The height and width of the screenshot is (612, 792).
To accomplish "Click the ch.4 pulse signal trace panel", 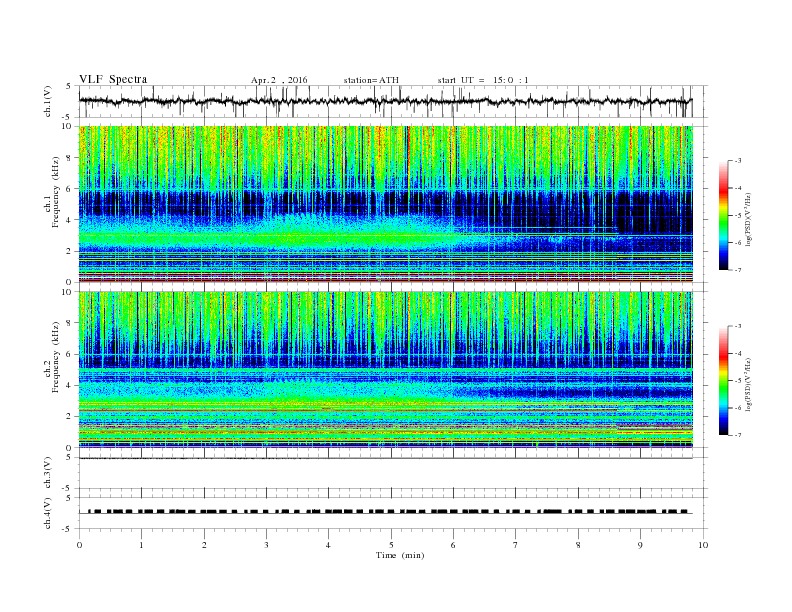I will (x=392, y=513).
